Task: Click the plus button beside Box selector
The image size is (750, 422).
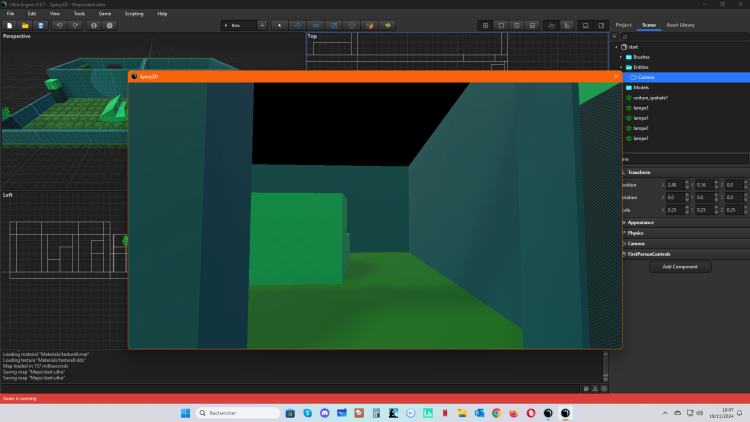Action: tap(262, 25)
